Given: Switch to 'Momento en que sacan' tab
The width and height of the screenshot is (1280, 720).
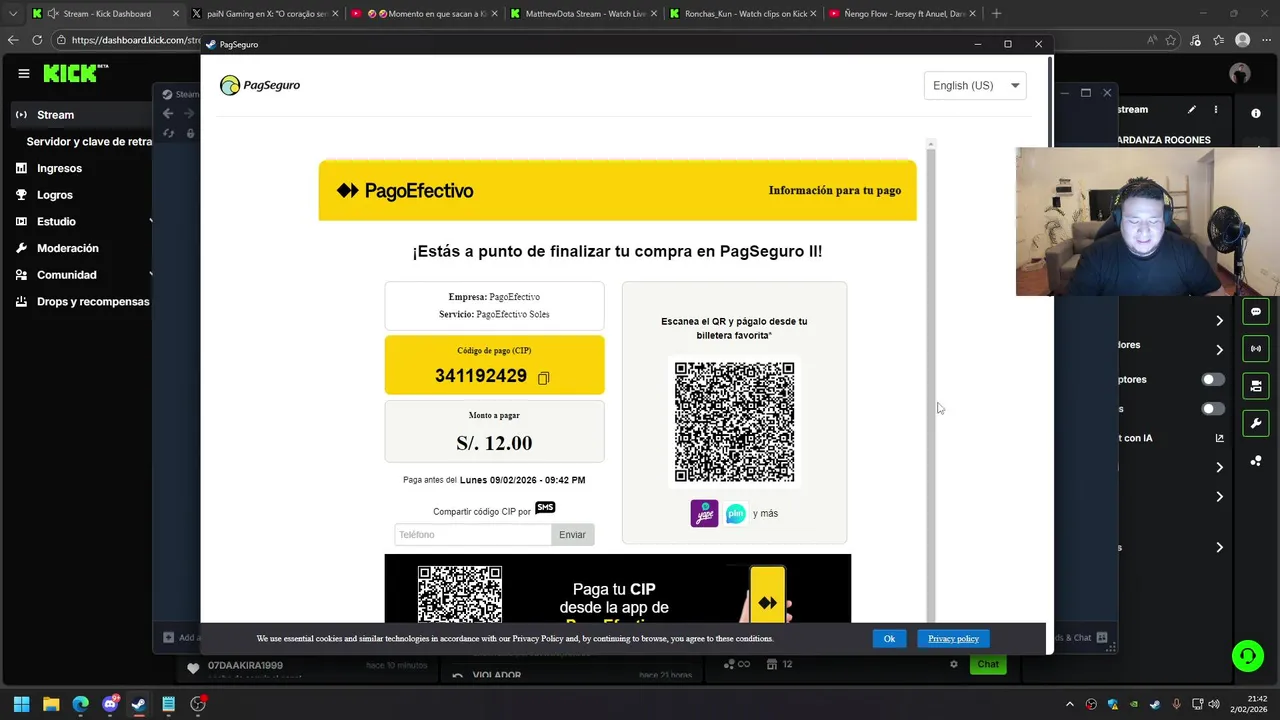Looking at the screenshot, I should tap(424, 14).
